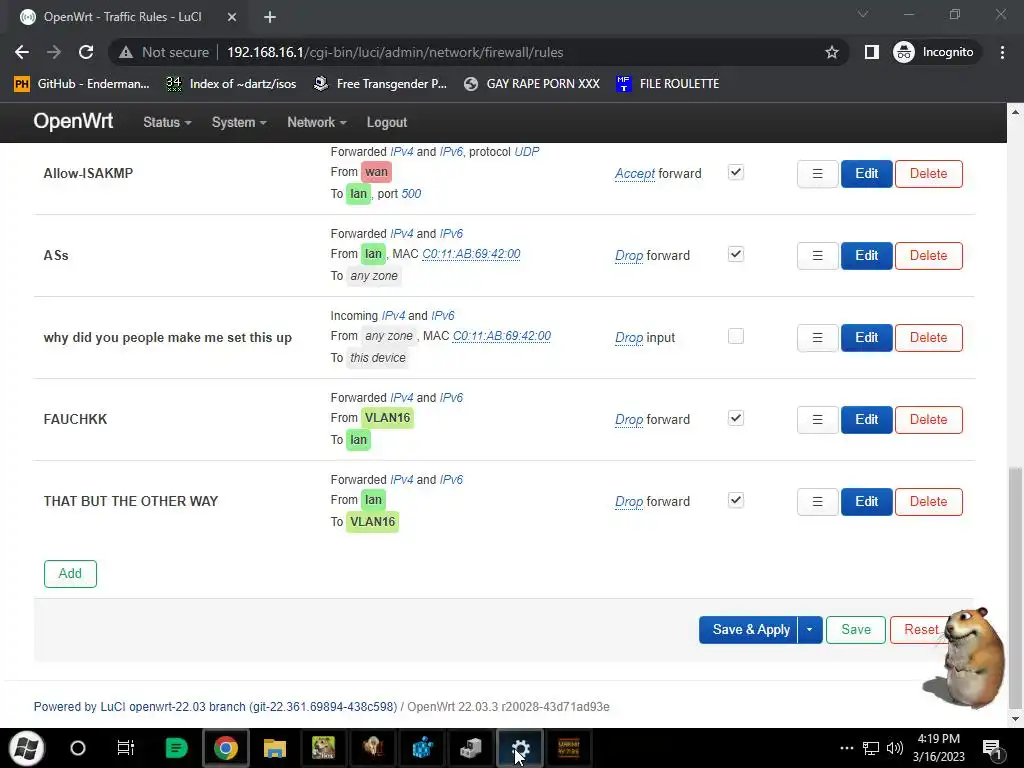This screenshot has height=768, width=1024.
Task: Click the Accept action link for Allow-ISAKMP
Action: click(635, 174)
